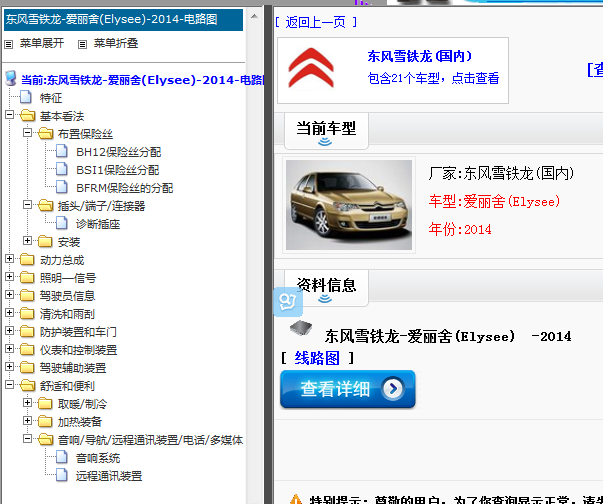This screenshot has width=603, height=504.
Task: Click the gray chip icon above 线路图
Action: click(301, 328)
